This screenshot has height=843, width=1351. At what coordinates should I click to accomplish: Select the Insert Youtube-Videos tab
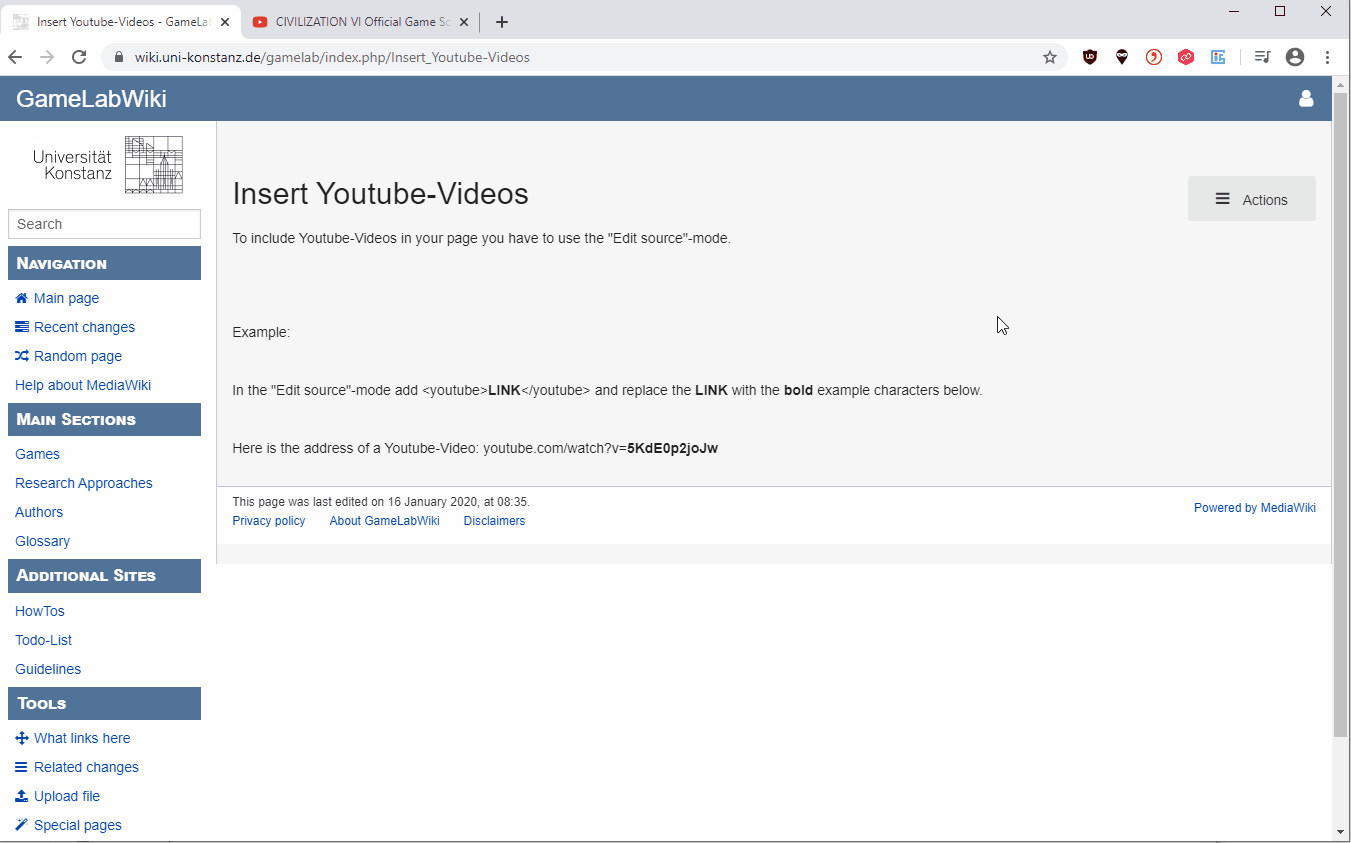click(120, 22)
